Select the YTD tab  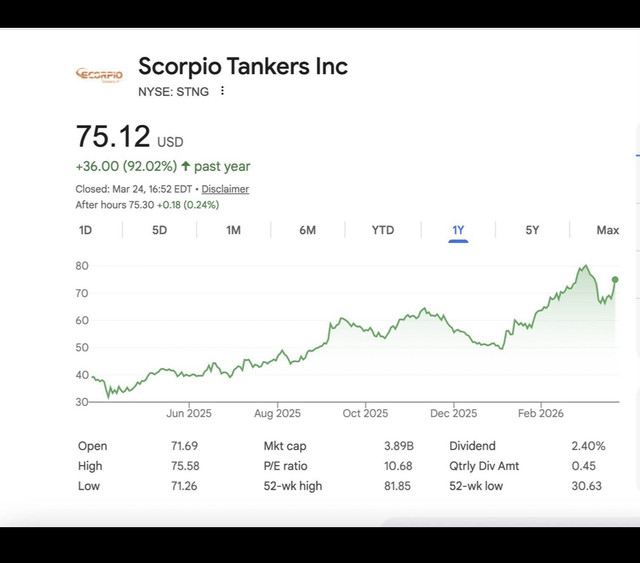point(383,230)
